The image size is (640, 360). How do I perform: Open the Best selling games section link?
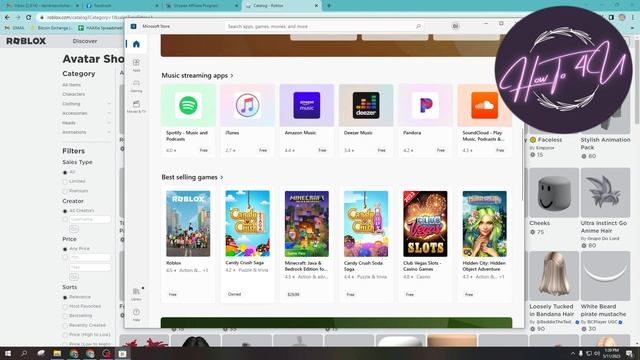(x=192, y=177)
